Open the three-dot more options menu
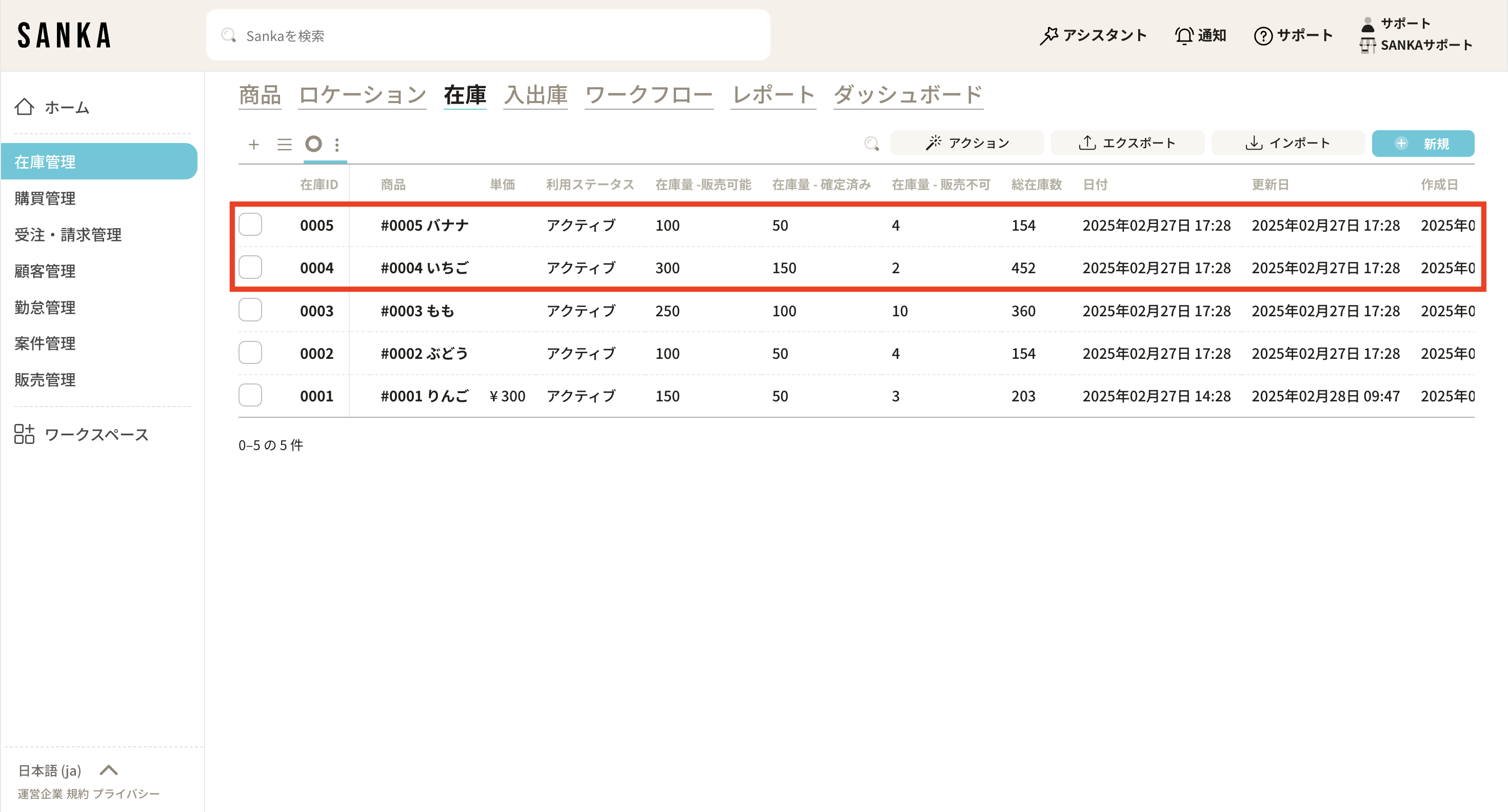This screenshot has width=1508, height=812. 336,145
